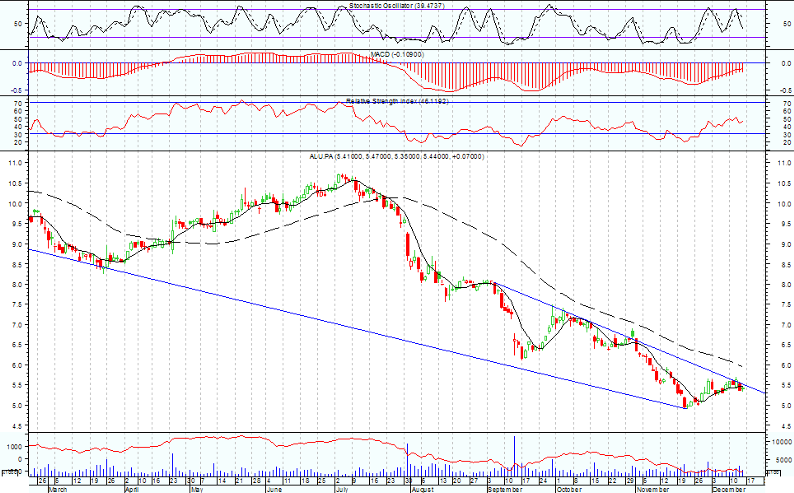Click 4.5 on the right price axis
The image size is (794, 493).
point(784,426)
